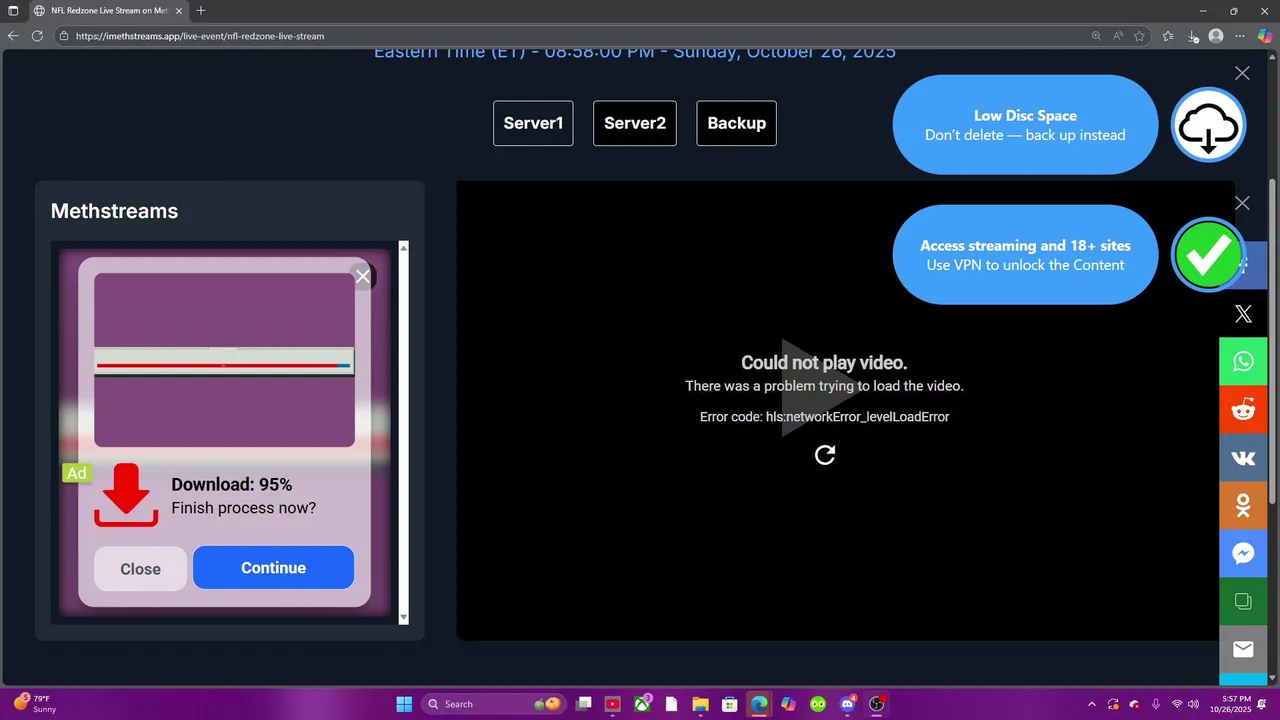Close the Low Disc Space notification
The image size is (1280, 720).
point(1242,73)
